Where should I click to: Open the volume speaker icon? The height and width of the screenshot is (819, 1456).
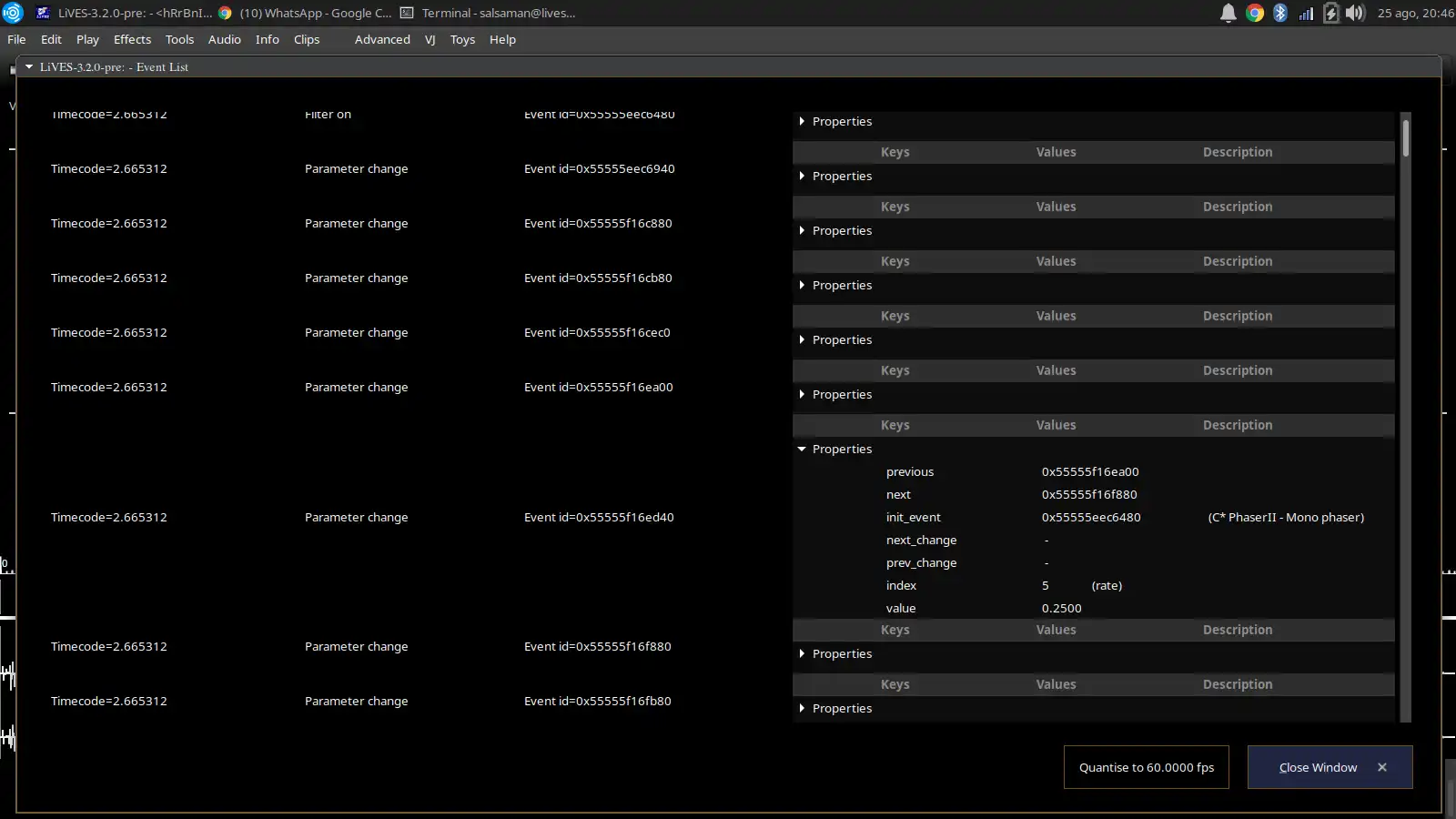click(1355, 13)
